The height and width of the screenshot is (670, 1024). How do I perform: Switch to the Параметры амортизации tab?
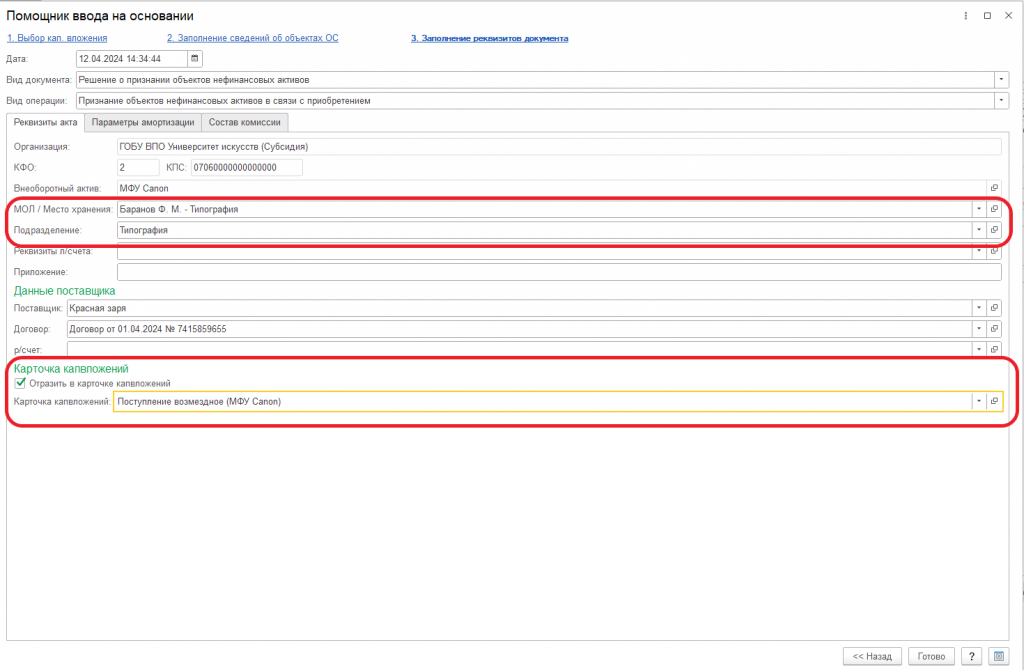pos(143,122)
